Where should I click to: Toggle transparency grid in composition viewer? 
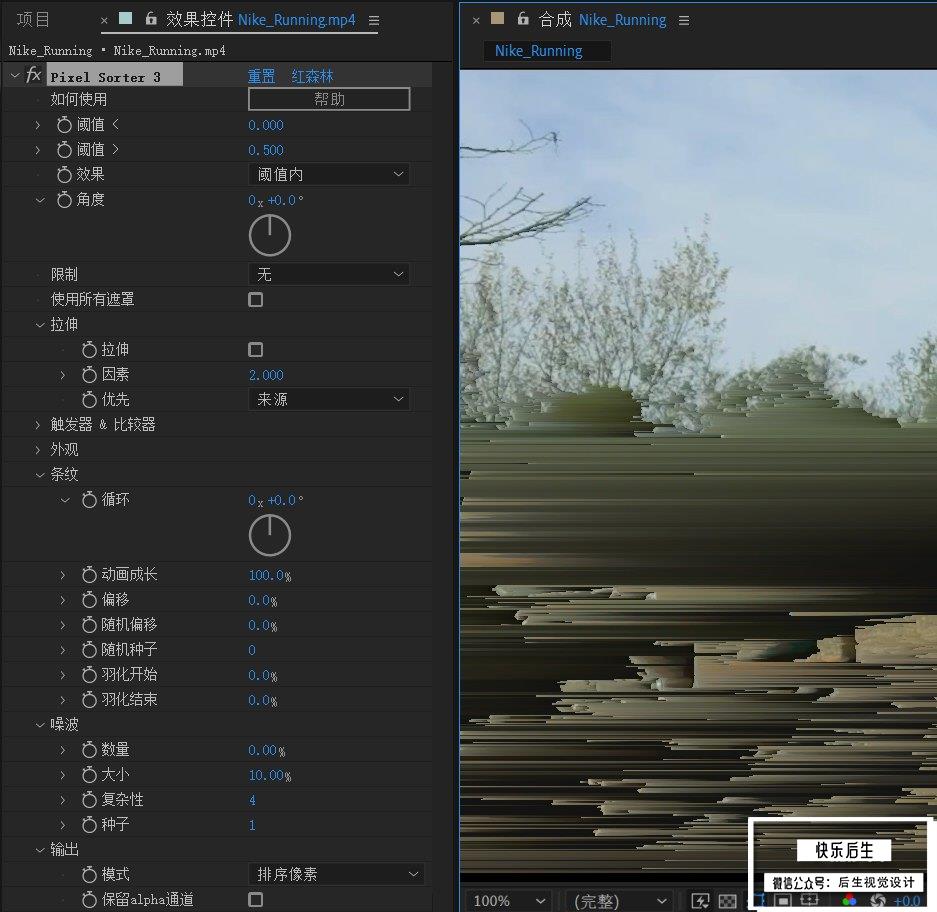tap(727, 901)
